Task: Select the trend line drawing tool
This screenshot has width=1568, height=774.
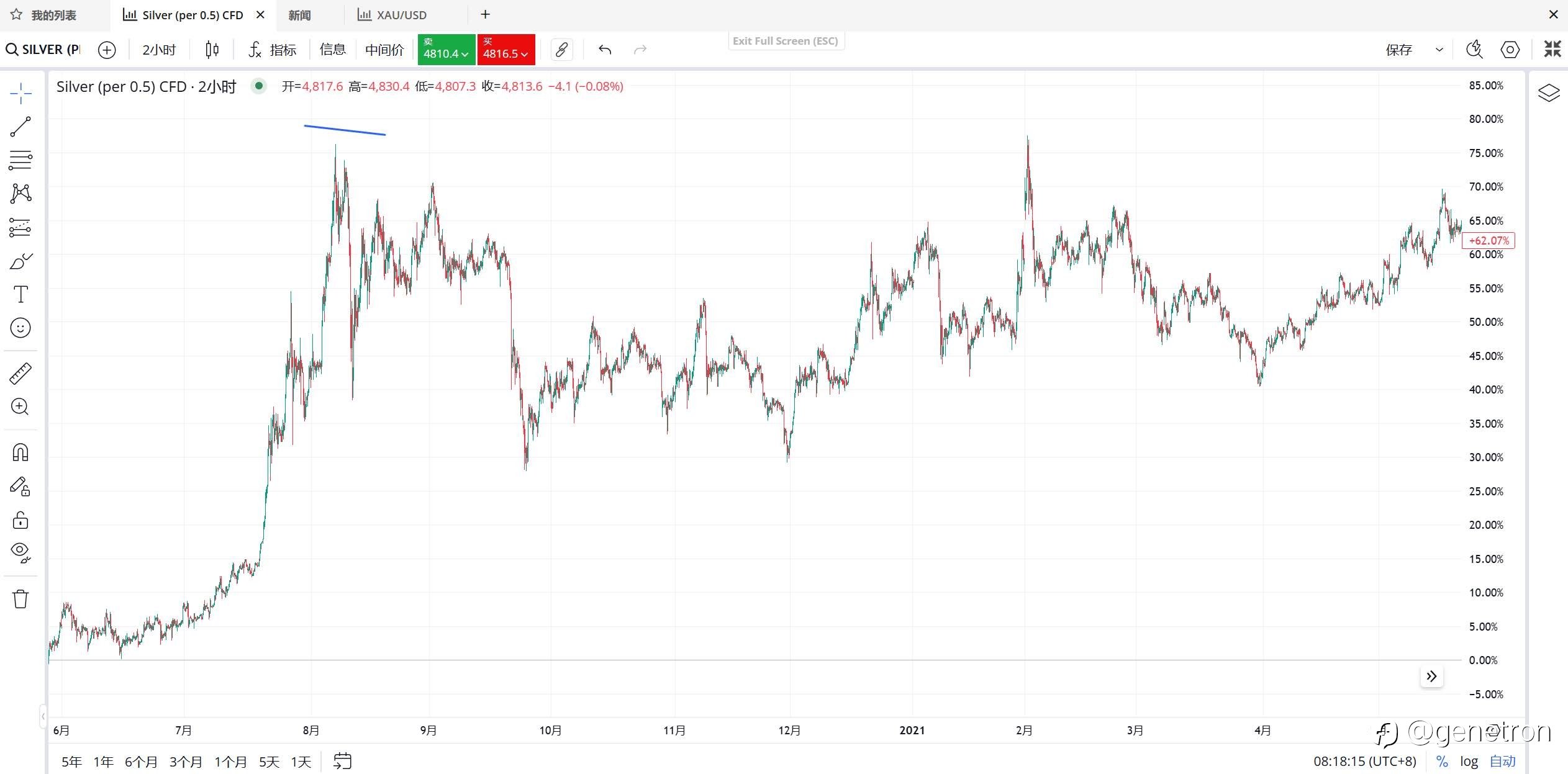Action: pyautogui.click(x=20, y=127)
